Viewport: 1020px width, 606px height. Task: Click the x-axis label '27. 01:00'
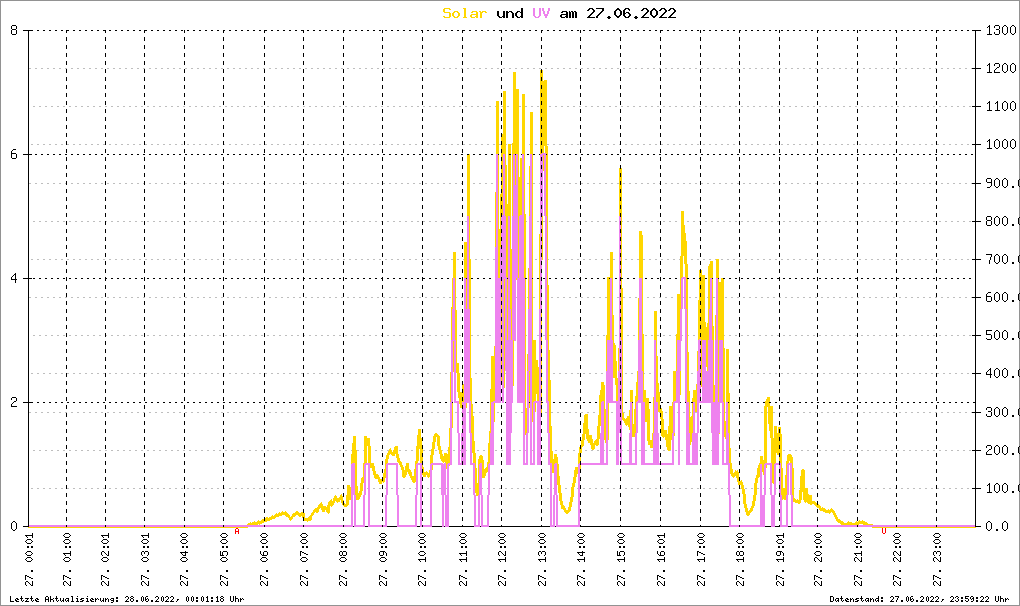67,560
